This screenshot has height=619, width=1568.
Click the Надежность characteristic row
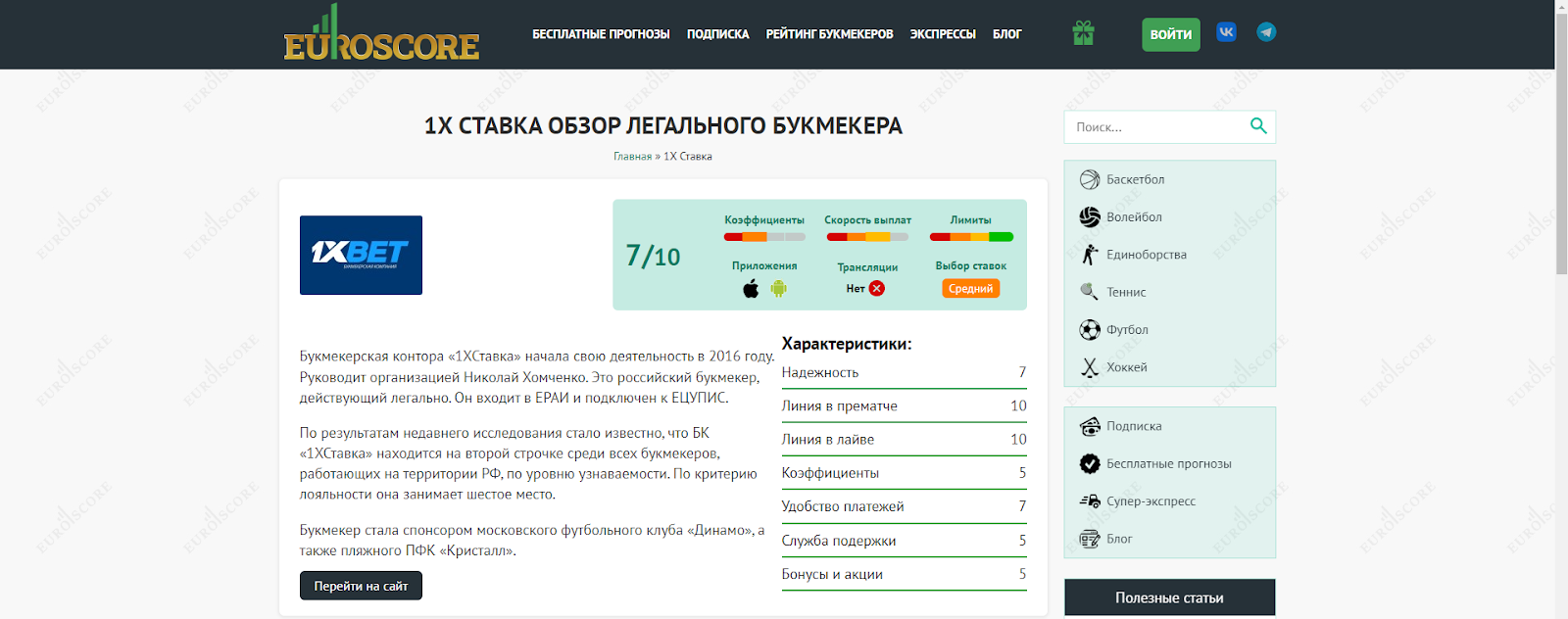(x=904, y=372)
